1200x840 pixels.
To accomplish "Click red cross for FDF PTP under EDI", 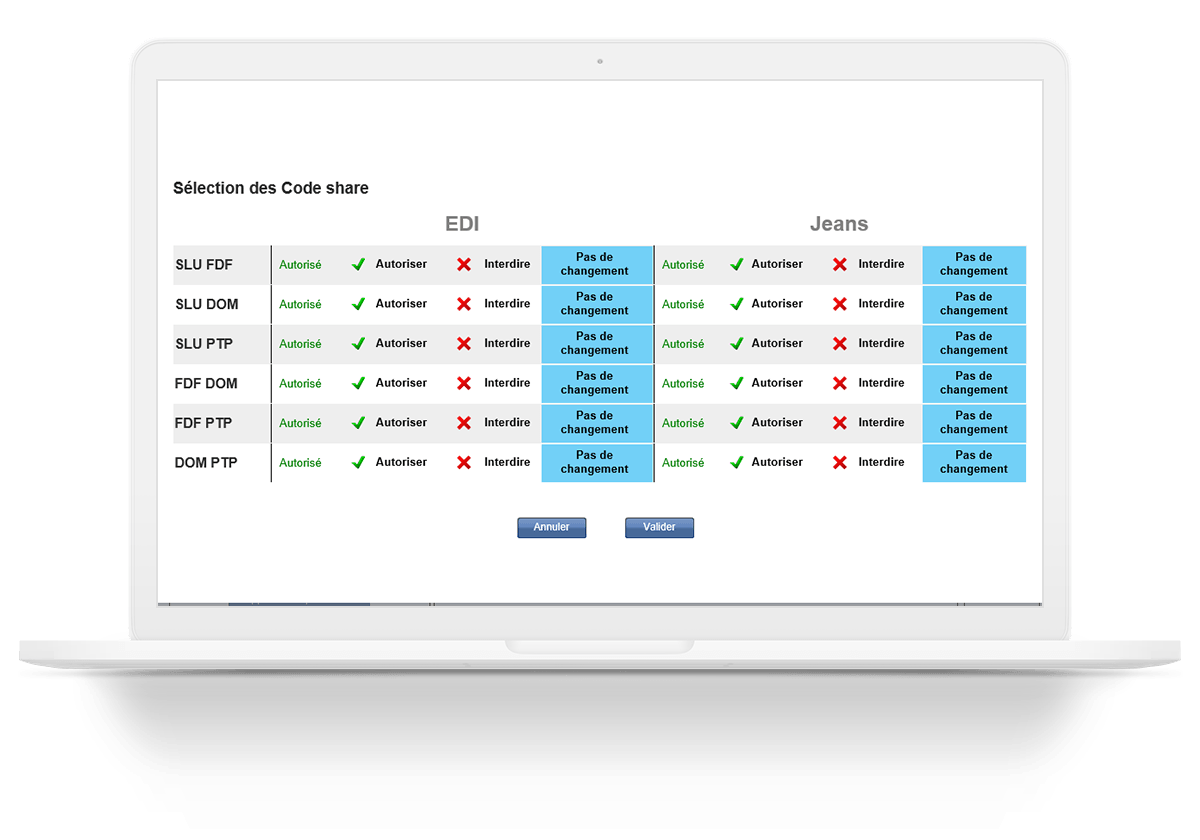I will click(464, 423).
